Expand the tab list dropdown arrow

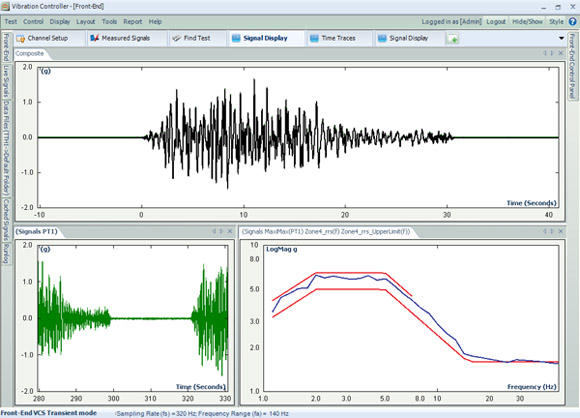tap(561, 38)
